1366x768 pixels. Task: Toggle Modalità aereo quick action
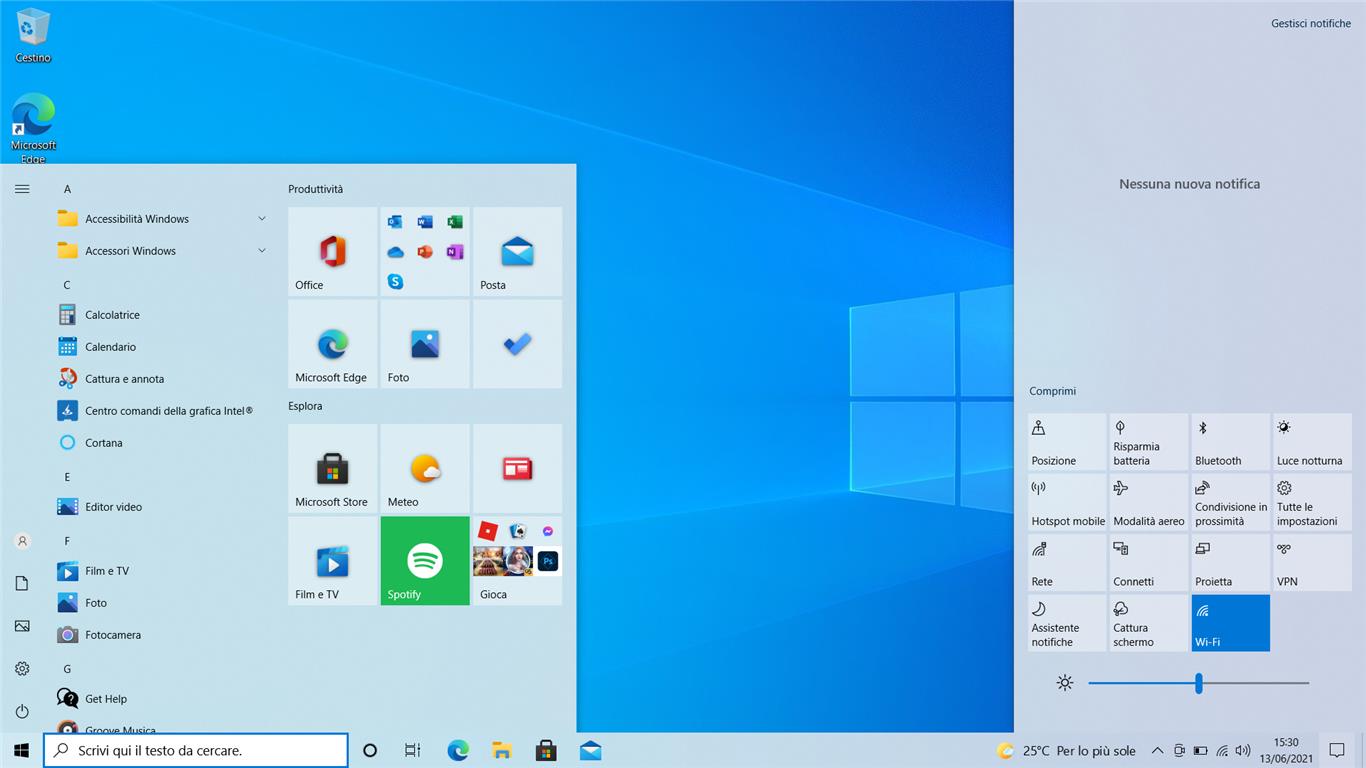(1148, 502)
